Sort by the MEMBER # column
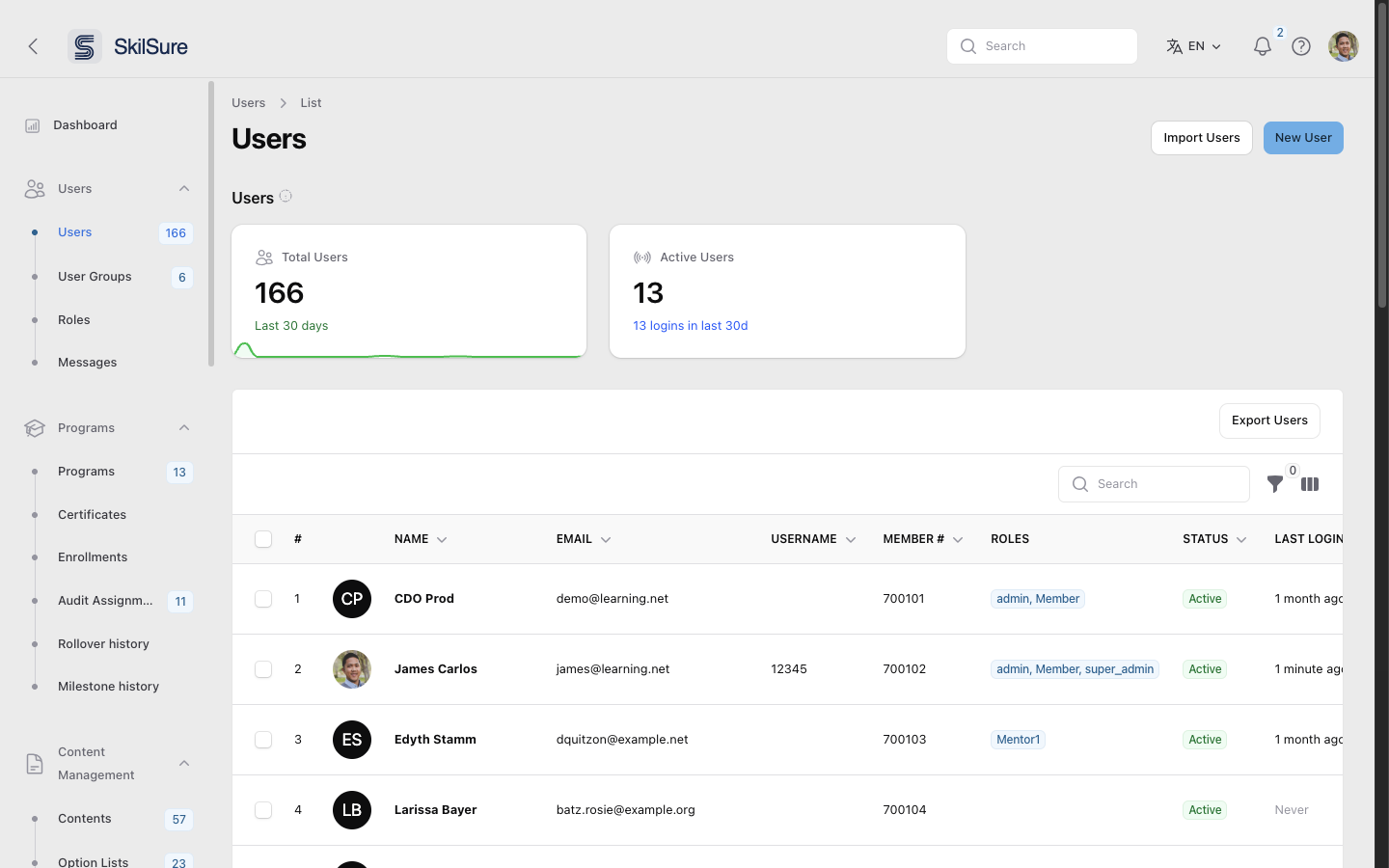Screen dimensions: 1389x868 click(x=923, y=539)
